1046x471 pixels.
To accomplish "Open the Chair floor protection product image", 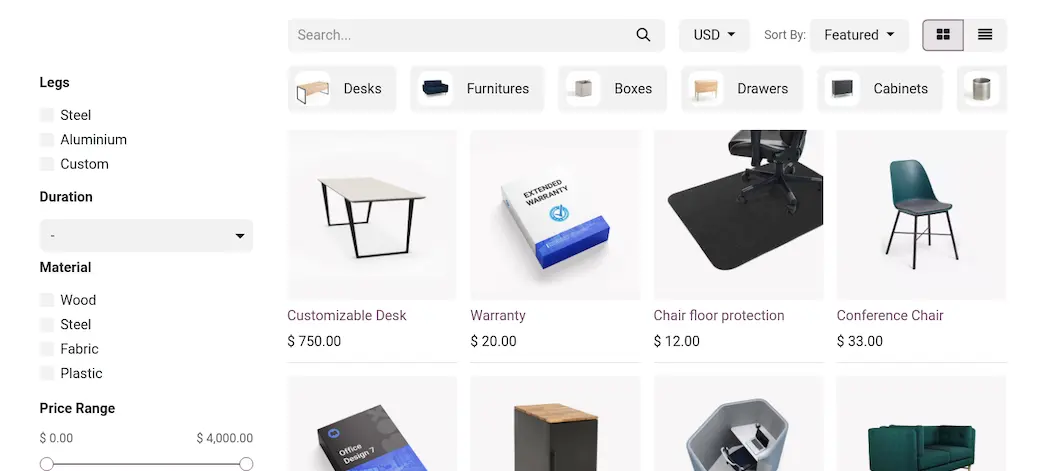I will point(738,215).
